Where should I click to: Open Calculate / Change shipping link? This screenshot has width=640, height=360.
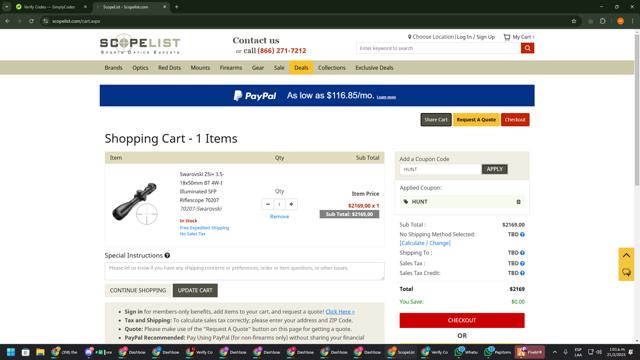coord(425,243)
